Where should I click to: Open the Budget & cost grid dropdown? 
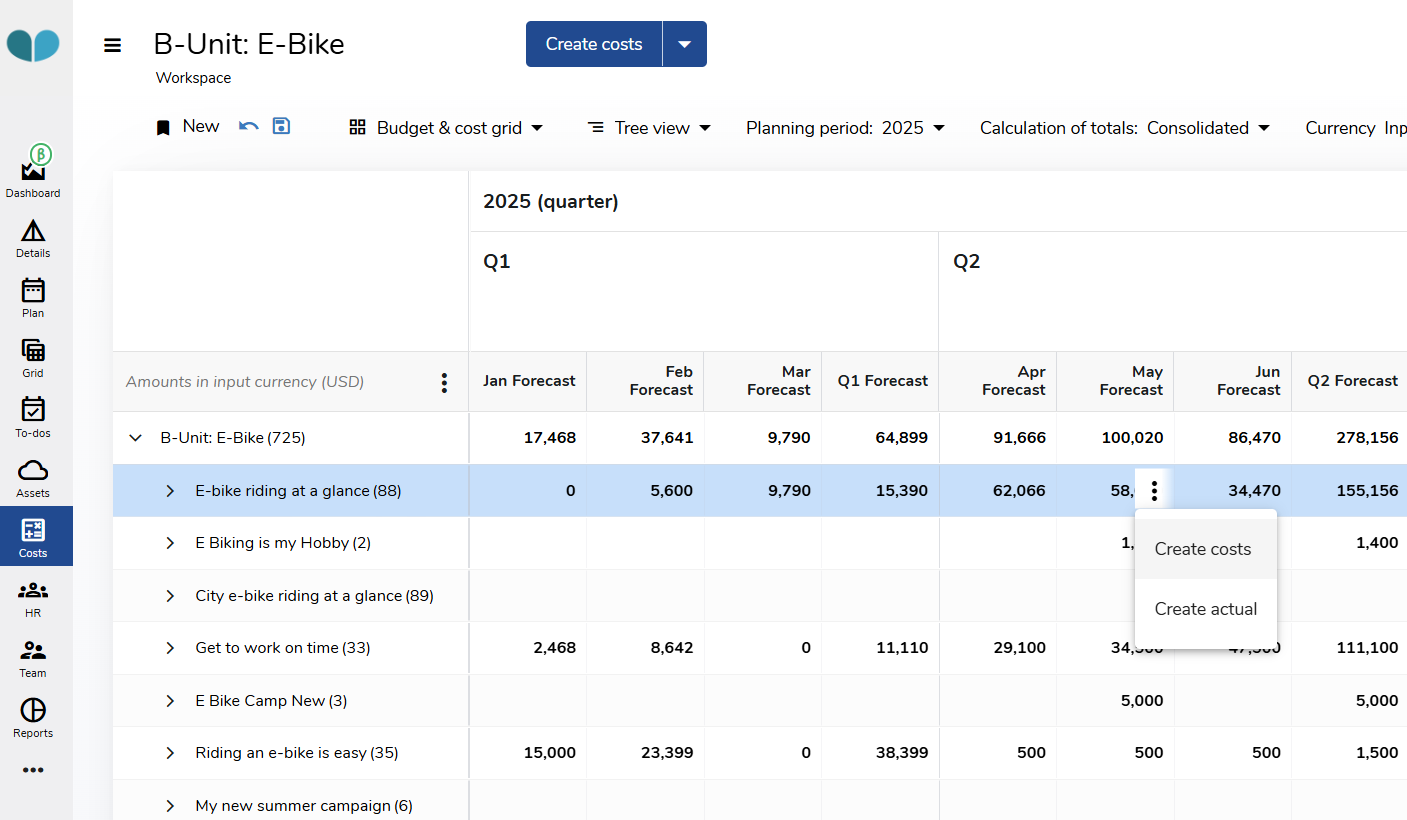coord(446,128)
